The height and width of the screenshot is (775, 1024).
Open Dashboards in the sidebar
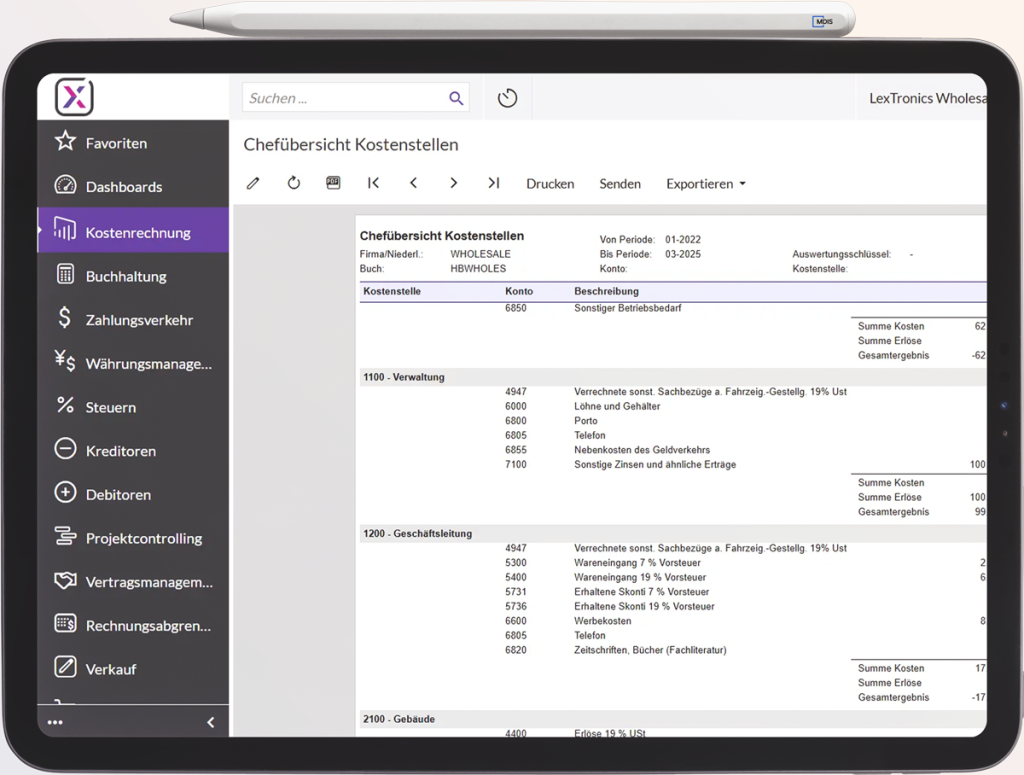point(123,187)
